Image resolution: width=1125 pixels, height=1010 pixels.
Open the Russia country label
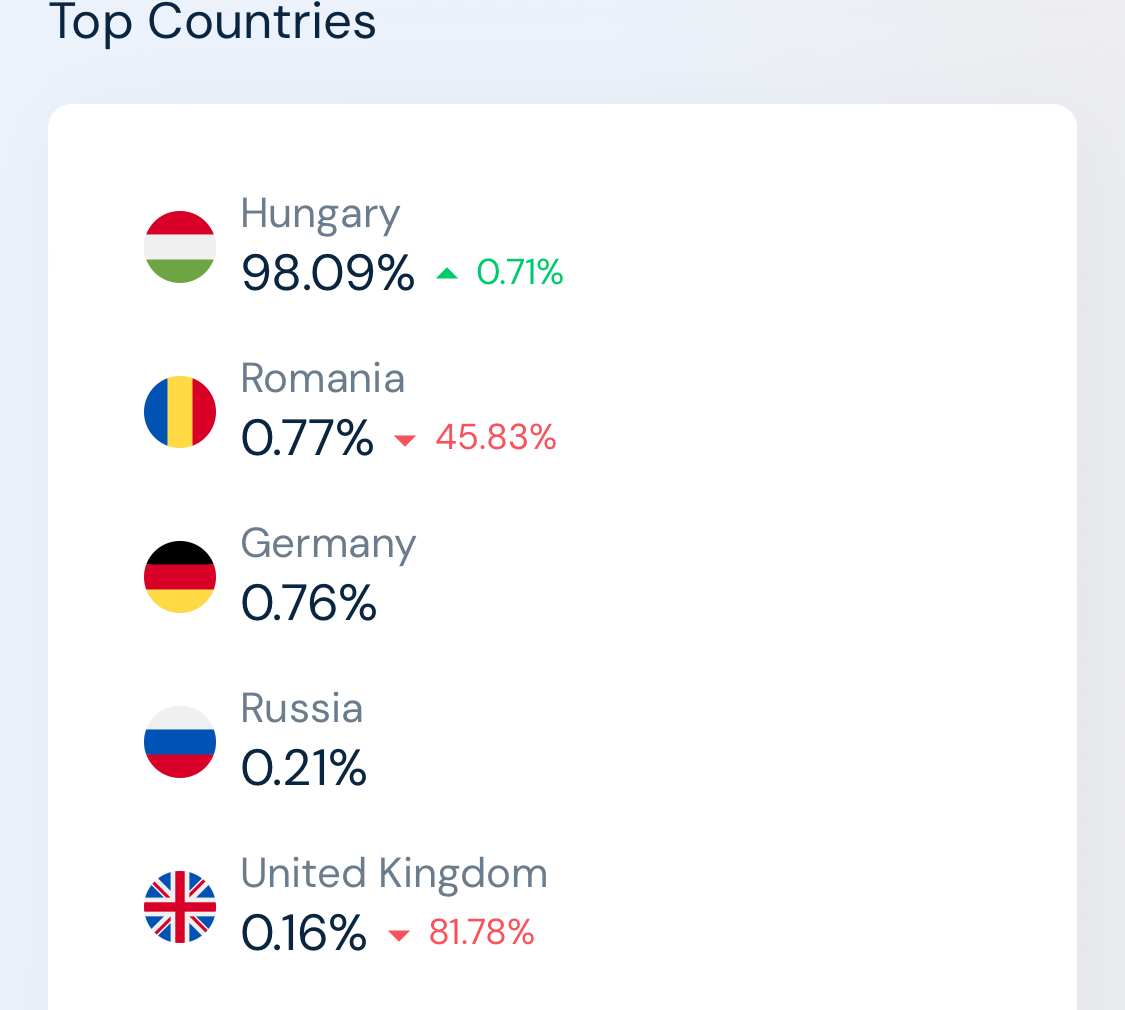click(x=302, y=708)
